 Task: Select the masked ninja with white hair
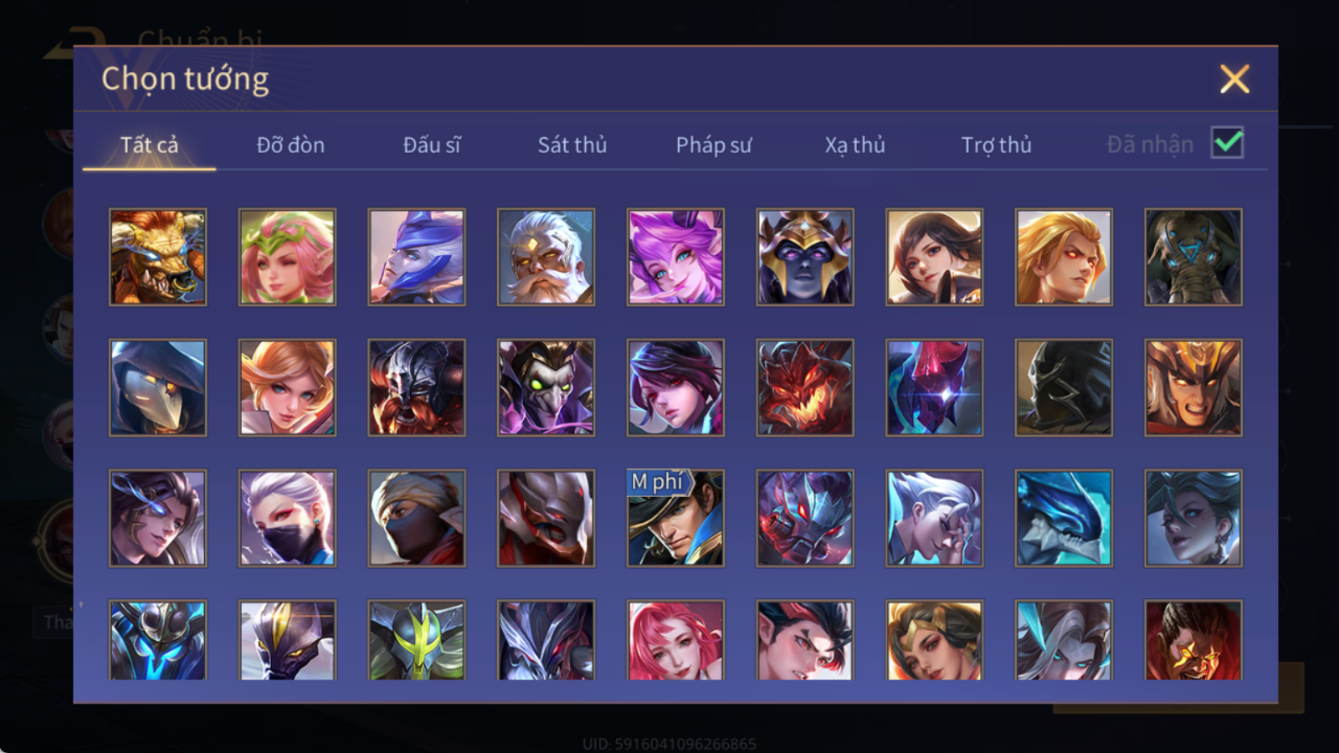point(287,519)
